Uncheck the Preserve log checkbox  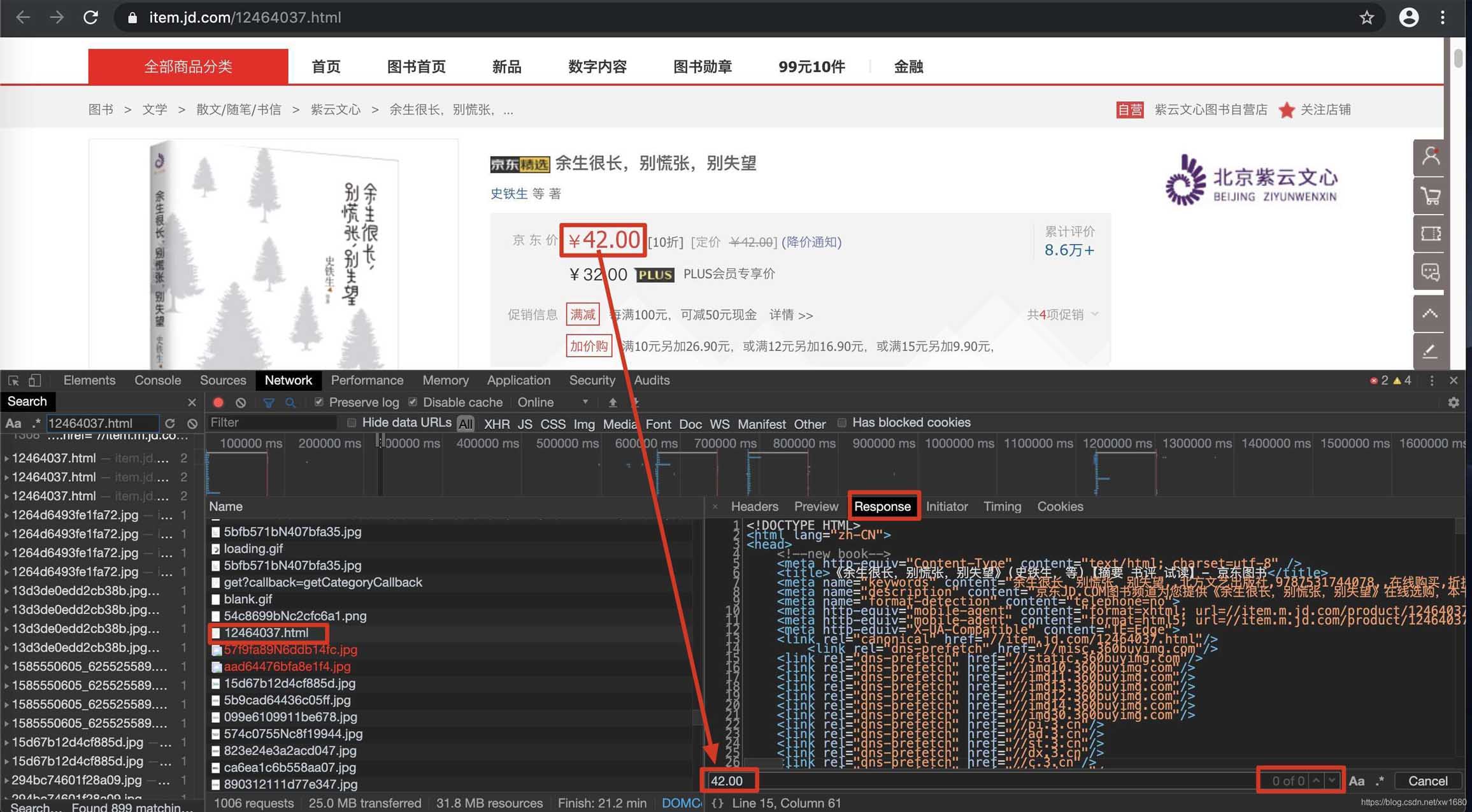click(318, 402)
